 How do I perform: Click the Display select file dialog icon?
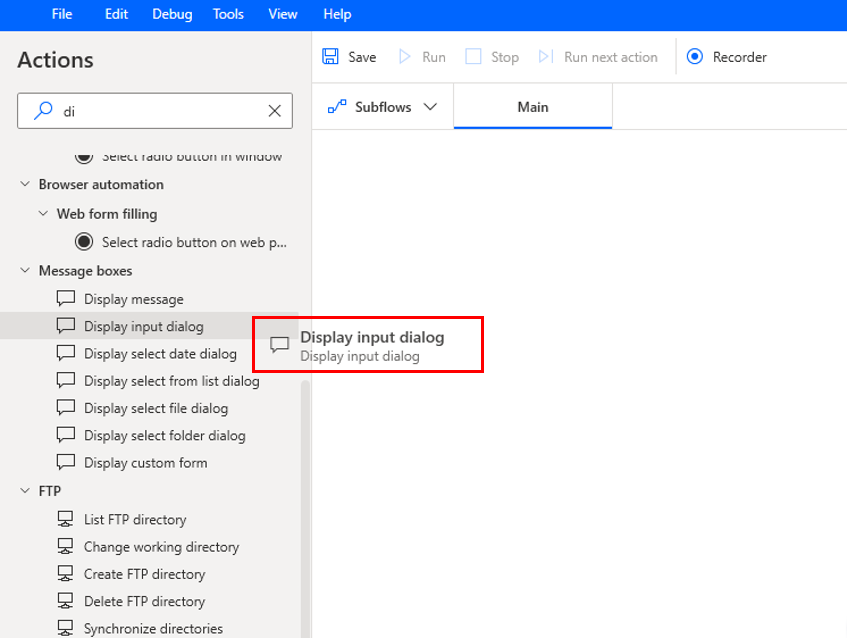pyautogui.click(x=66, y=407)
